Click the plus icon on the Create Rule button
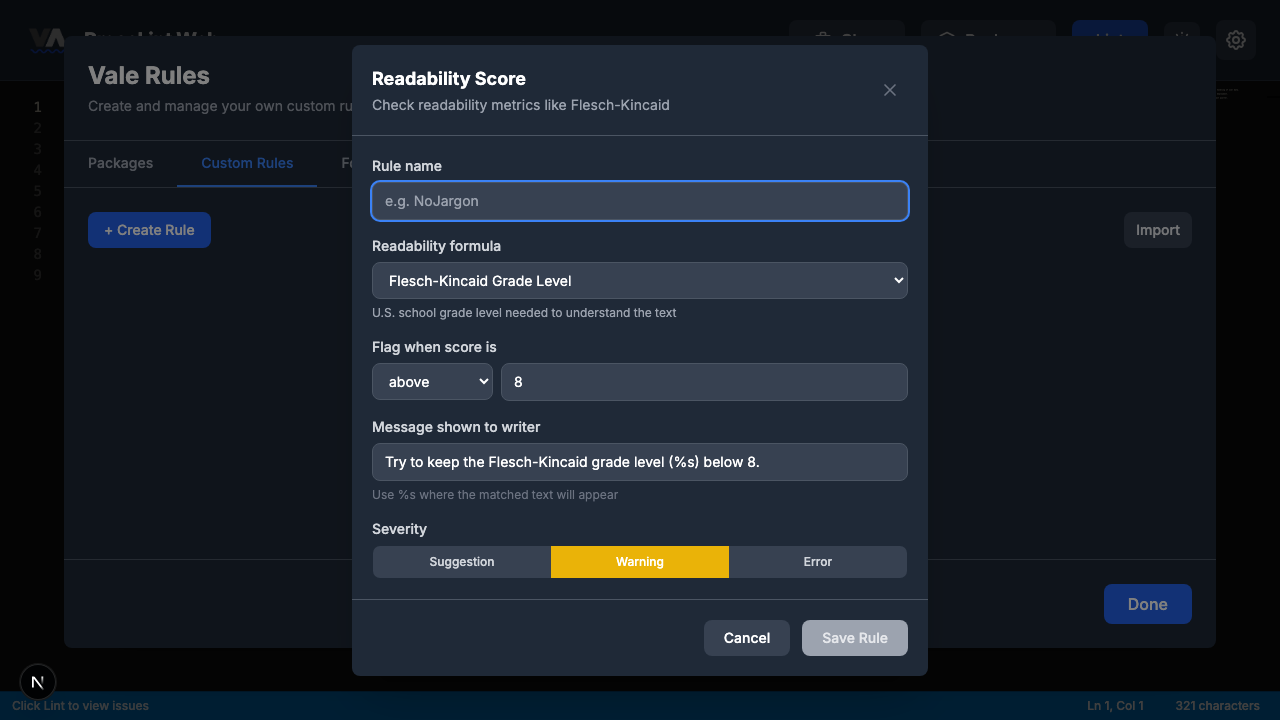This screenshot has width=1280, height=720. pos(107,230)
